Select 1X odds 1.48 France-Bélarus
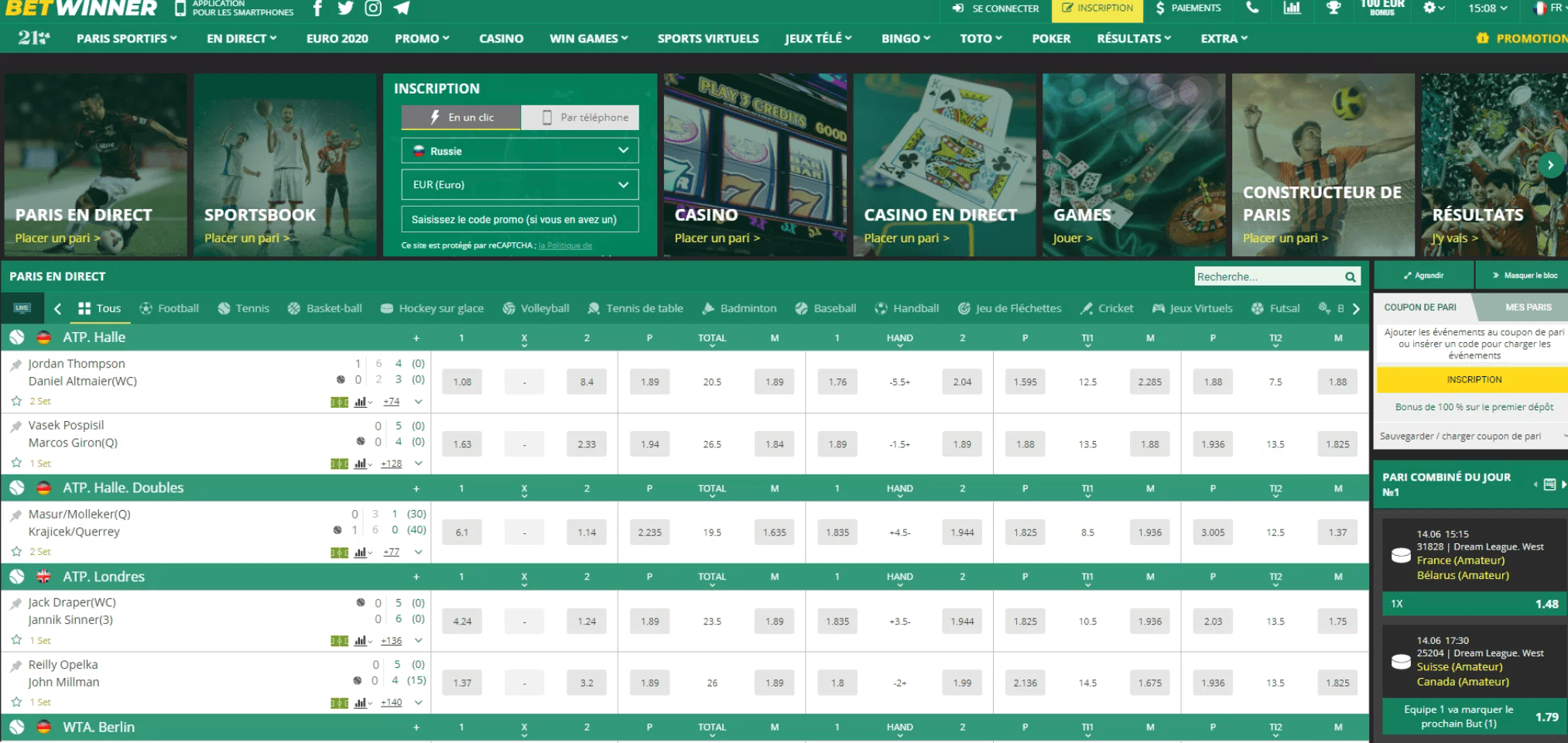Viewport: 1568px width, 743px height. (1474, 604)
